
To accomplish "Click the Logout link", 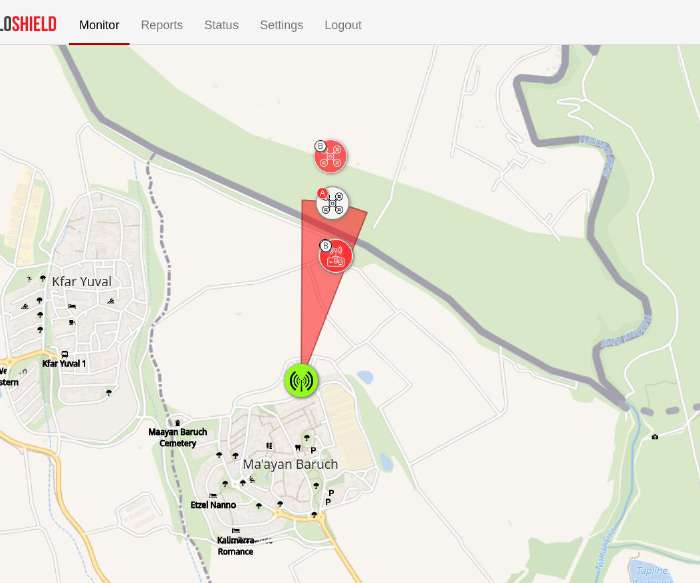I will (x=343, y=25).
